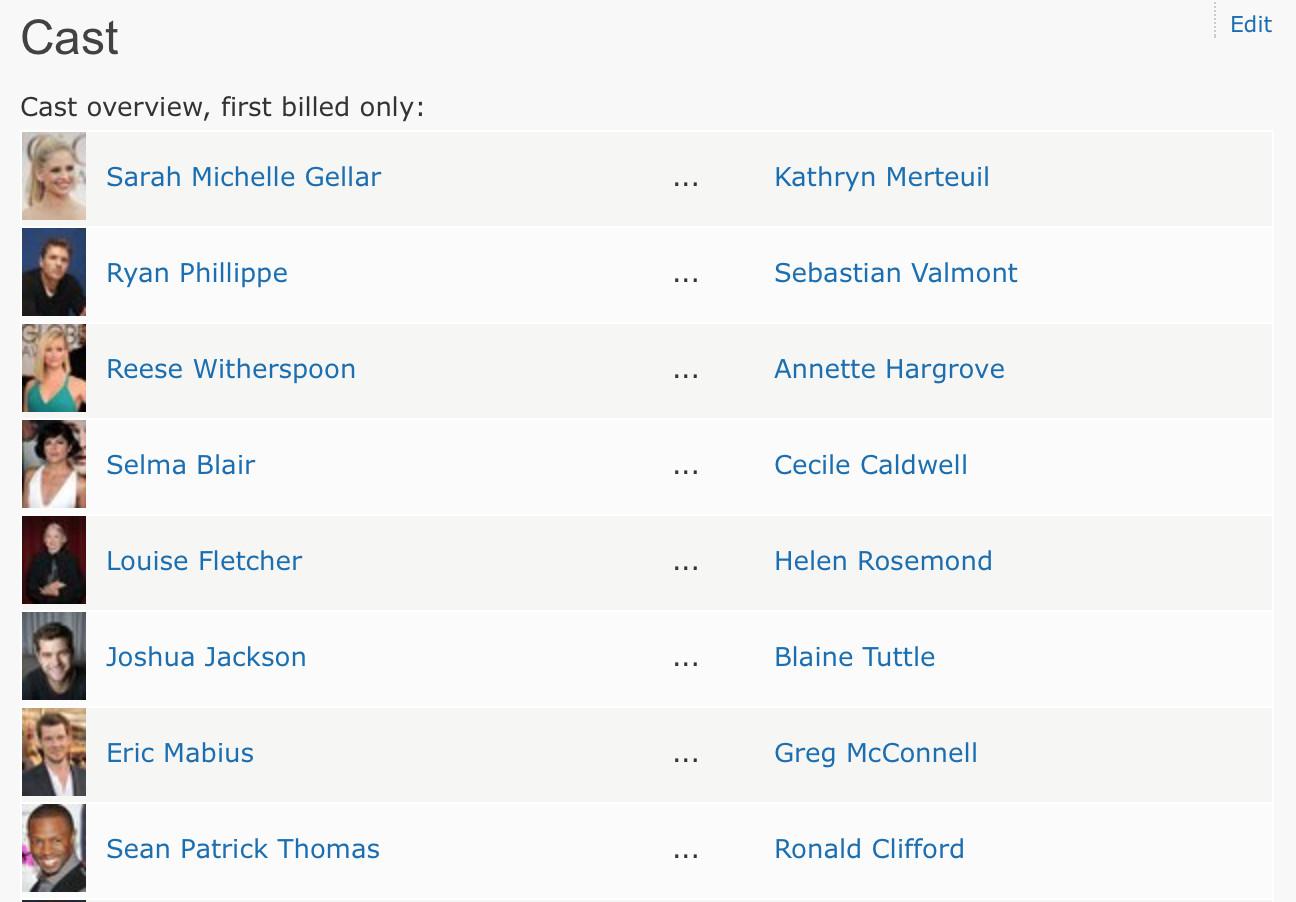
Task: Click the Reese Witherspoon name link
Action: (231, 369)
